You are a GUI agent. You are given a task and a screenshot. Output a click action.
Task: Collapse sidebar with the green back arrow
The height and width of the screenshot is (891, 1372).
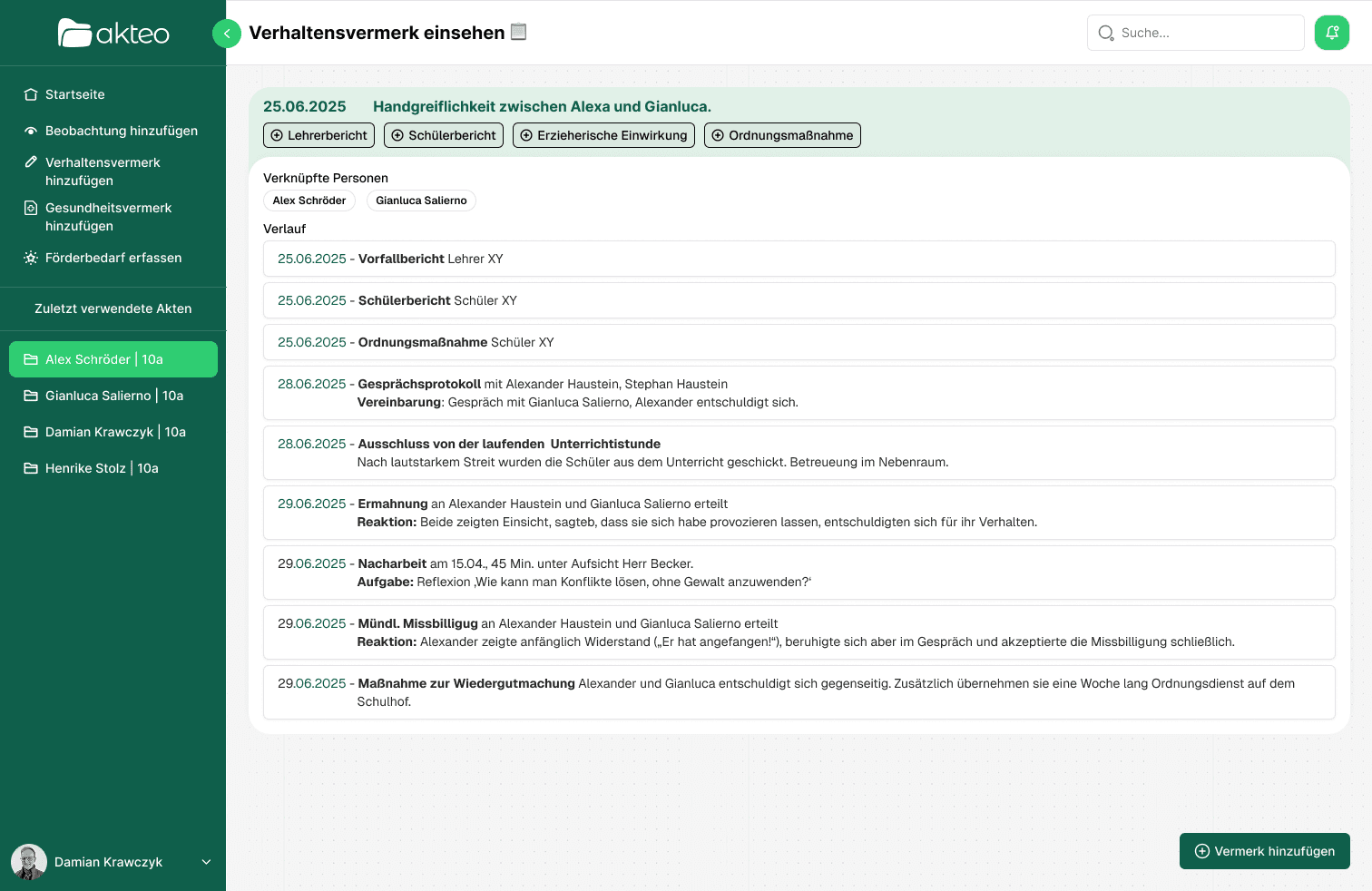[x=227, y=34]
